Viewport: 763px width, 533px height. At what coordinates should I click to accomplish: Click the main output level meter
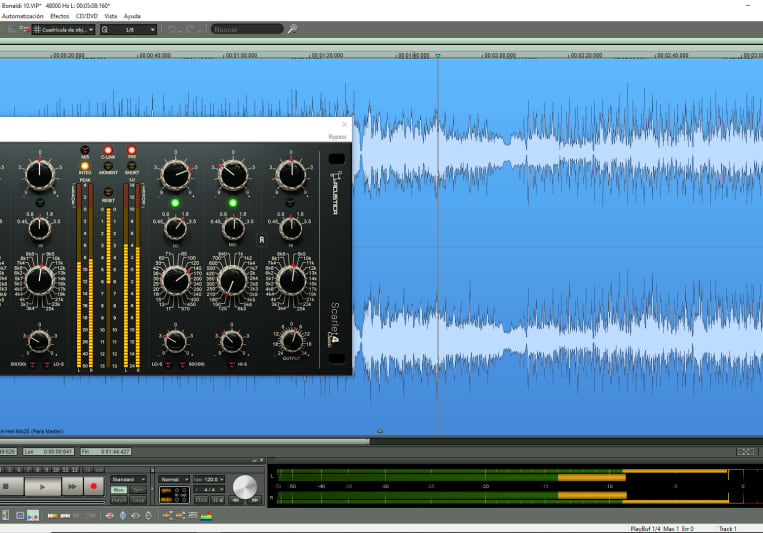point(515,486)
